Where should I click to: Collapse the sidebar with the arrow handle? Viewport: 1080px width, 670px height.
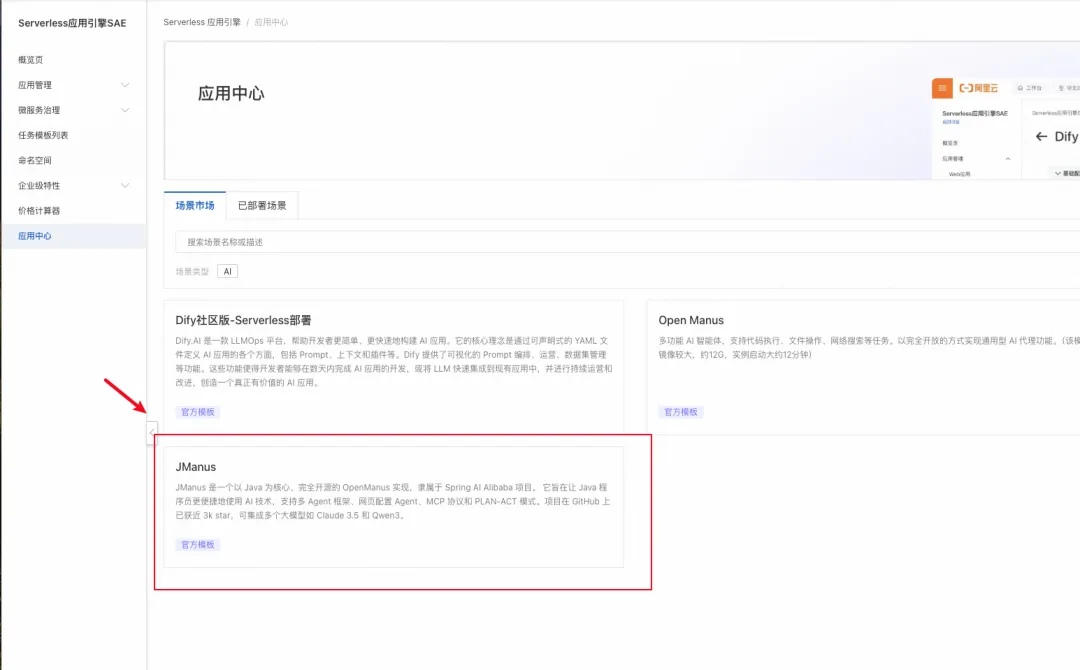click(152, 433)
